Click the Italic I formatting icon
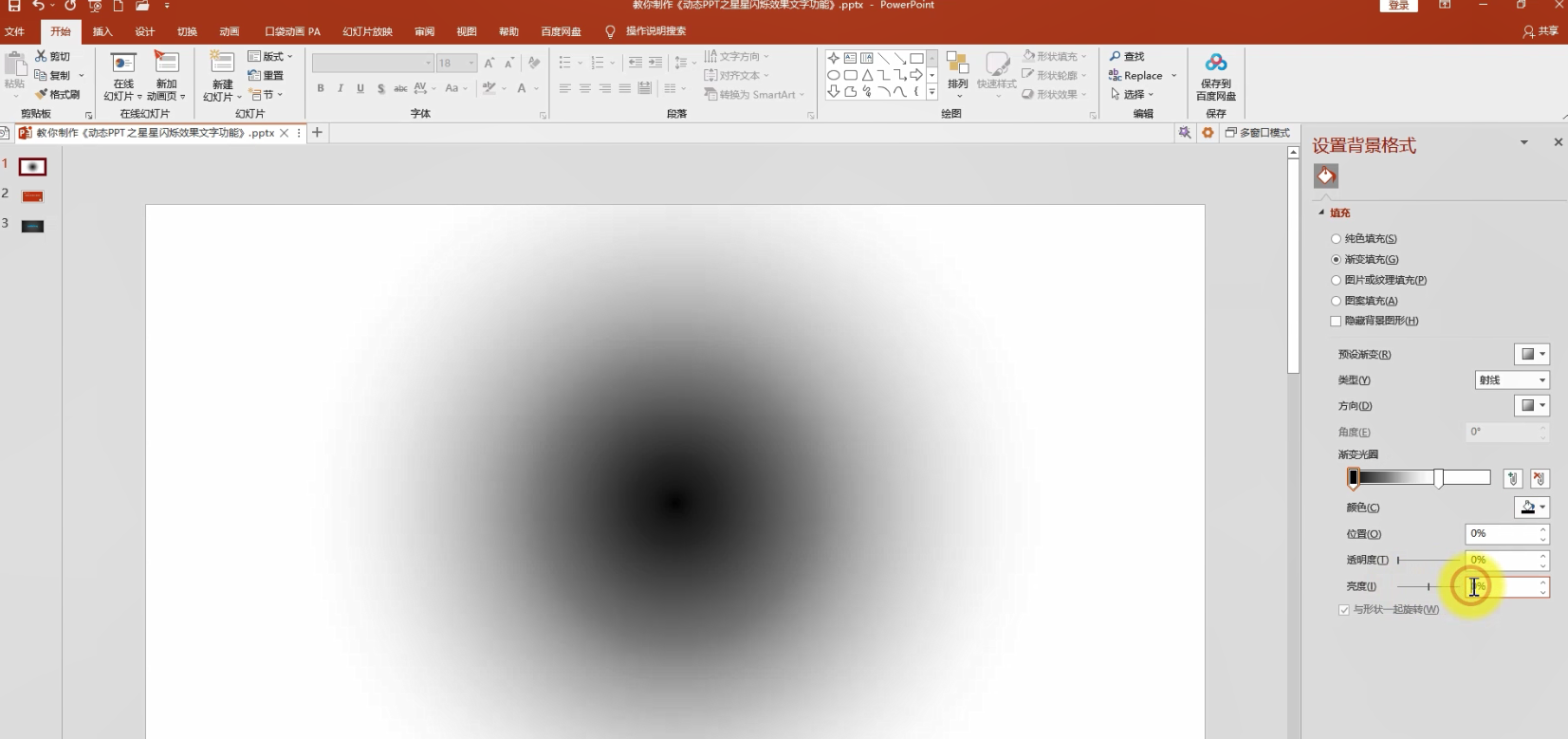 click(x=341, y=88)
